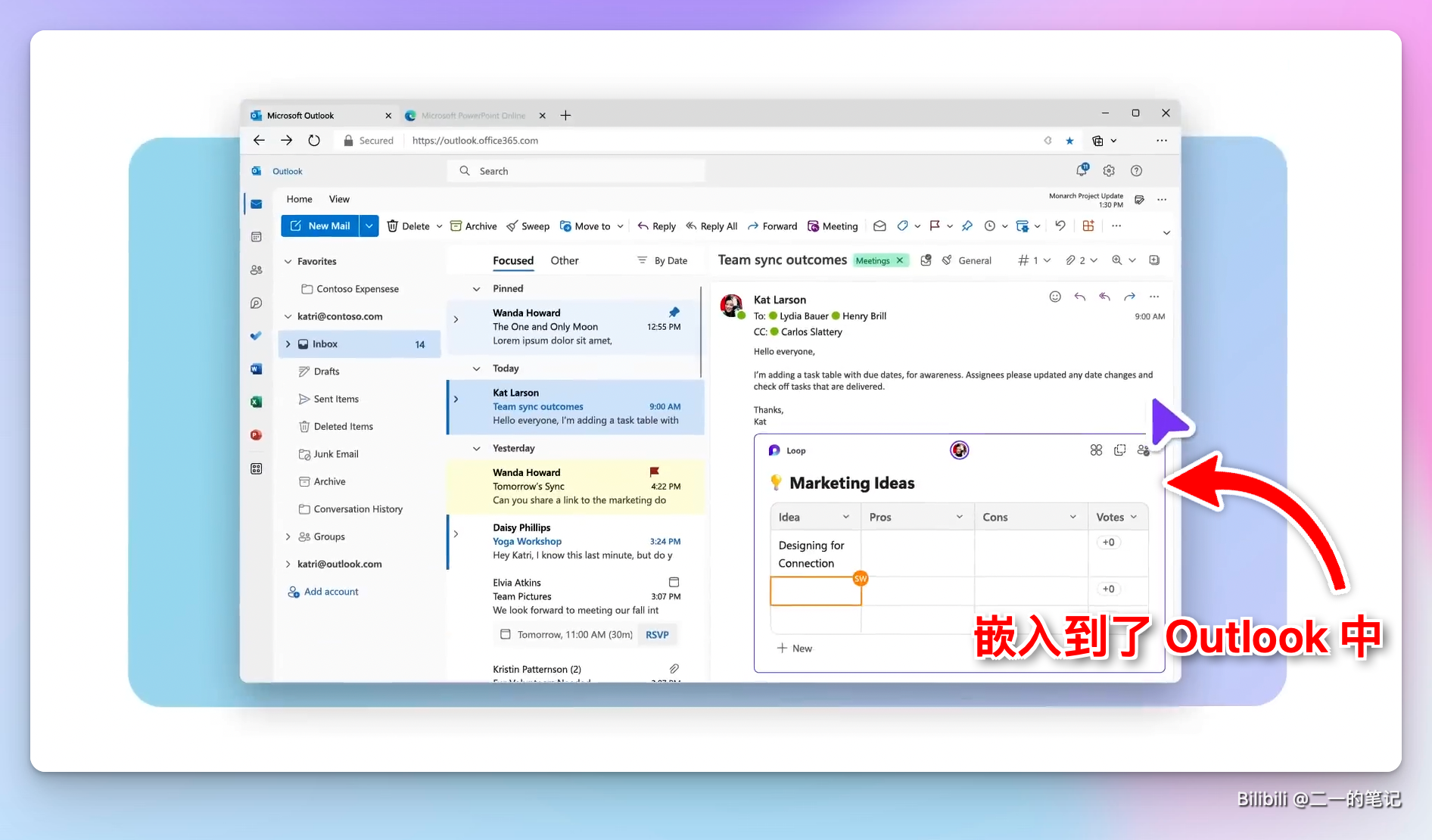Open a new browser tab

point(565,115)
